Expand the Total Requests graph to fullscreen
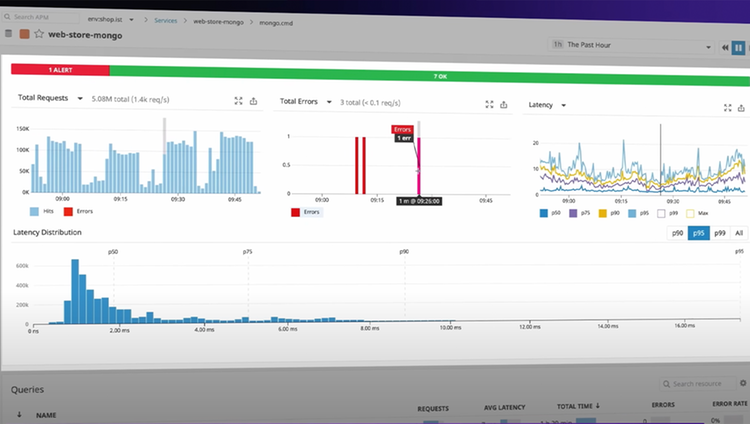The height and width of the screenshot is (424, 750). pos(238,100)
